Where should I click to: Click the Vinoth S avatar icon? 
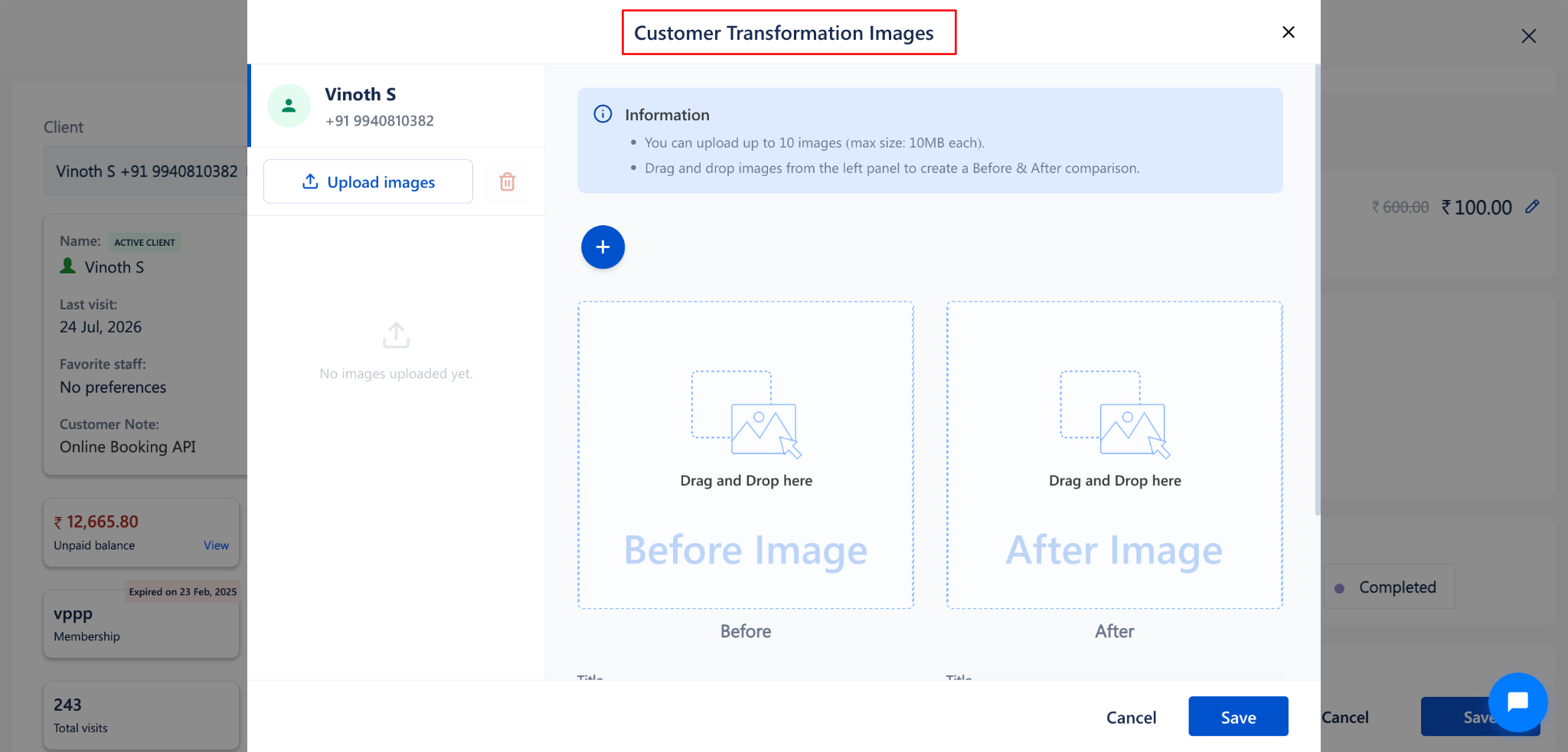click(x=289, y=106)
